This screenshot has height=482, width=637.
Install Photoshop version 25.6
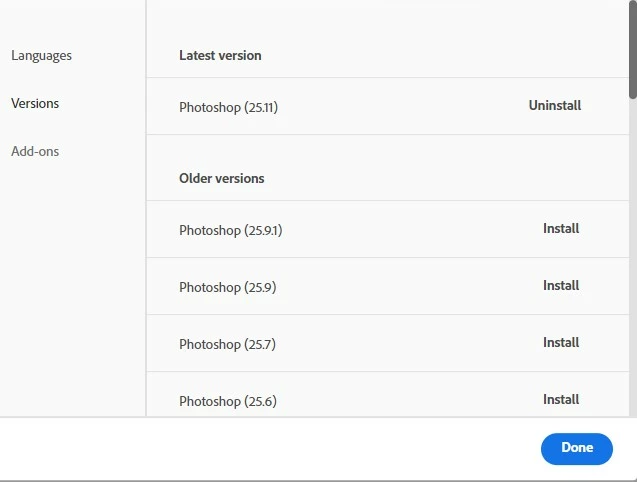tap(561, 400)
